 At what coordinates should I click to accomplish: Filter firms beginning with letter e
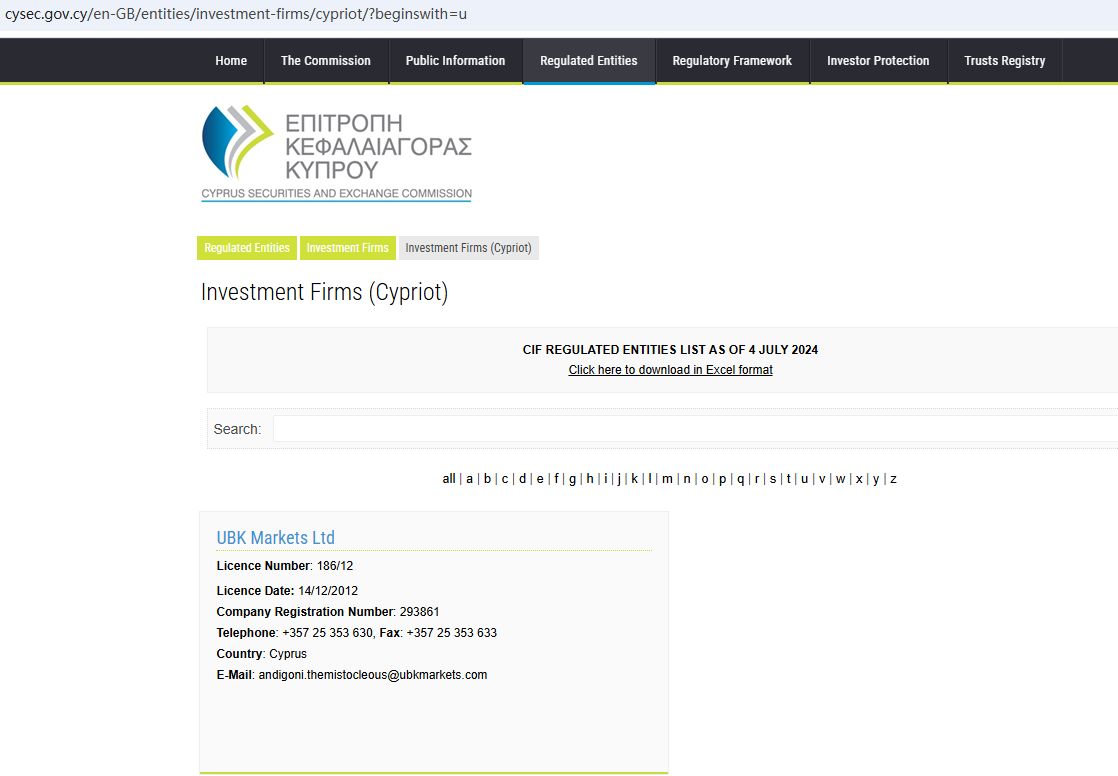(540, 479)
